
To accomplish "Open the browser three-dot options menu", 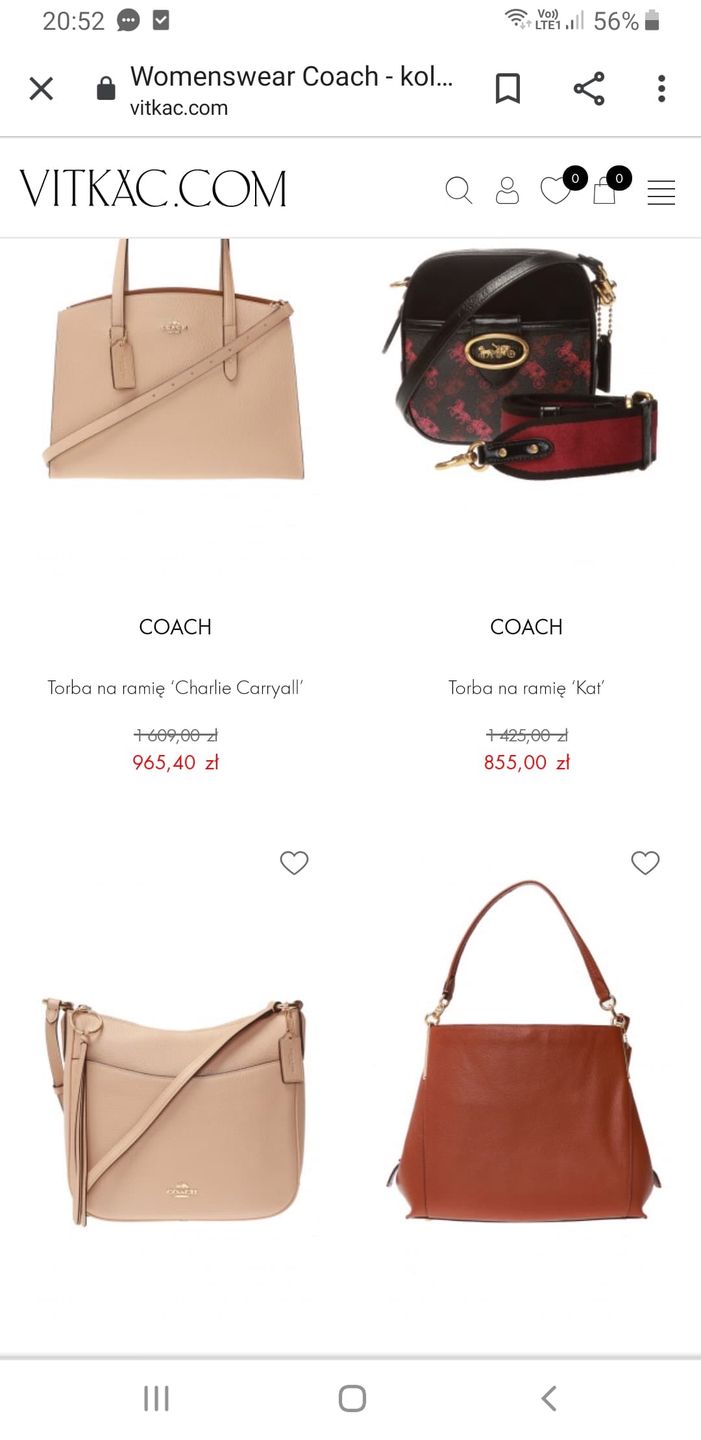I will [x=661, y=89].
